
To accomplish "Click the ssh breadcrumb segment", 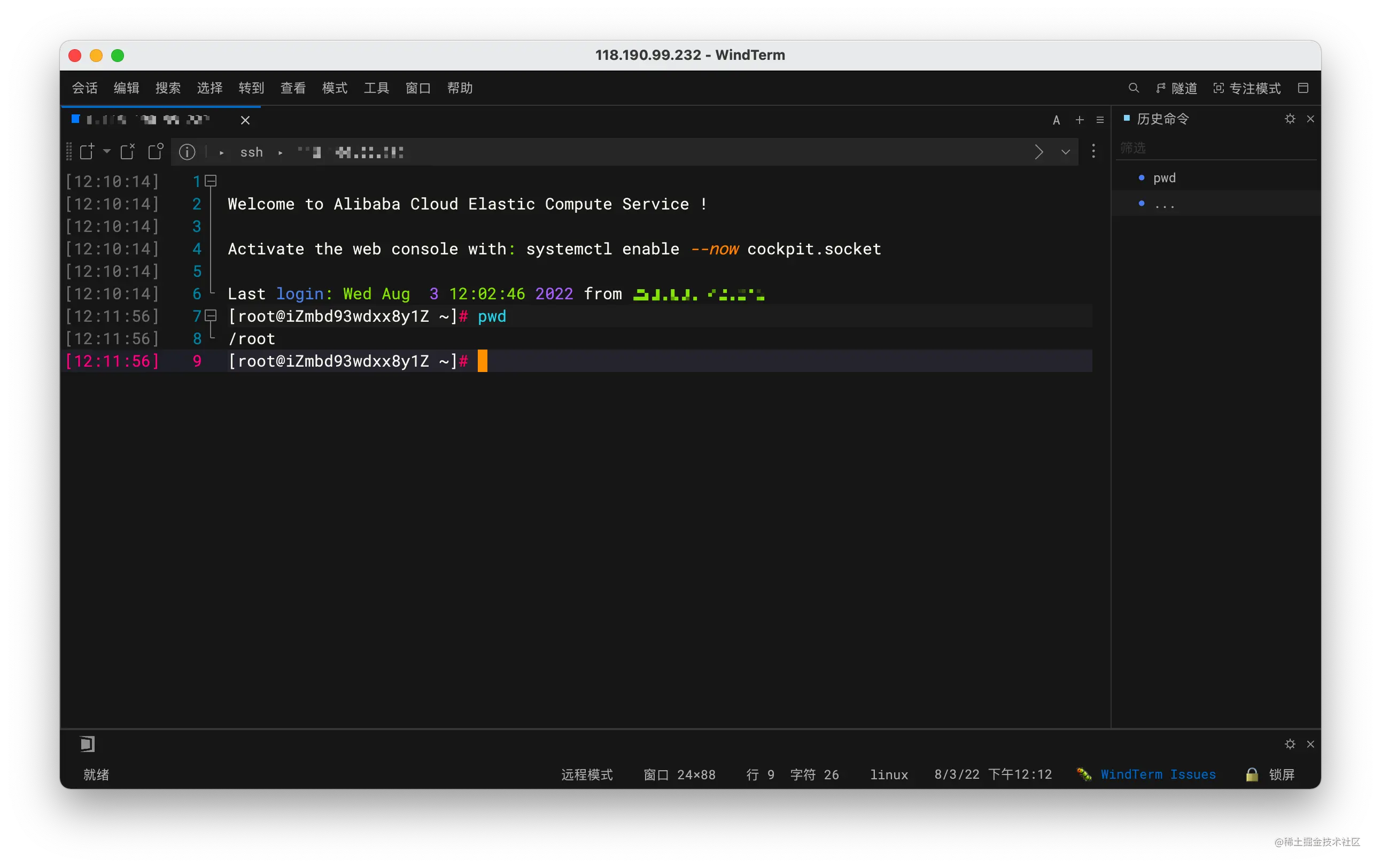I will coord(251,153).
